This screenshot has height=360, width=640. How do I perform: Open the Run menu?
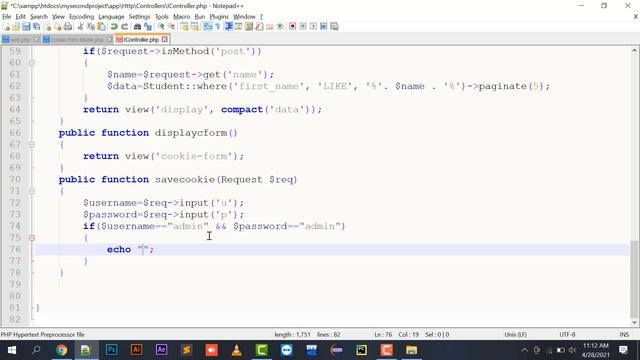200,17
